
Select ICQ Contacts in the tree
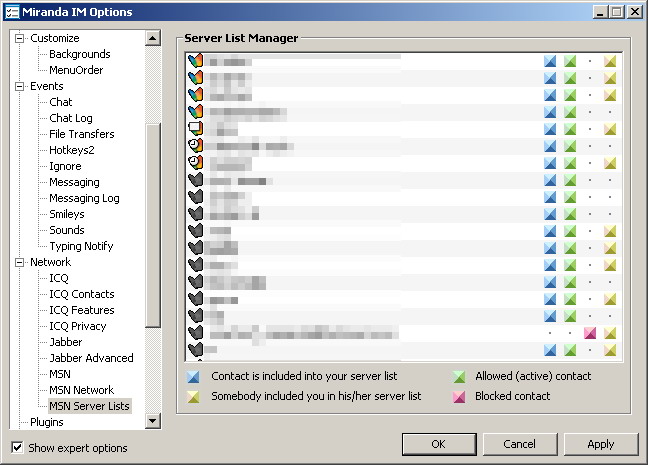click(82, 294)
